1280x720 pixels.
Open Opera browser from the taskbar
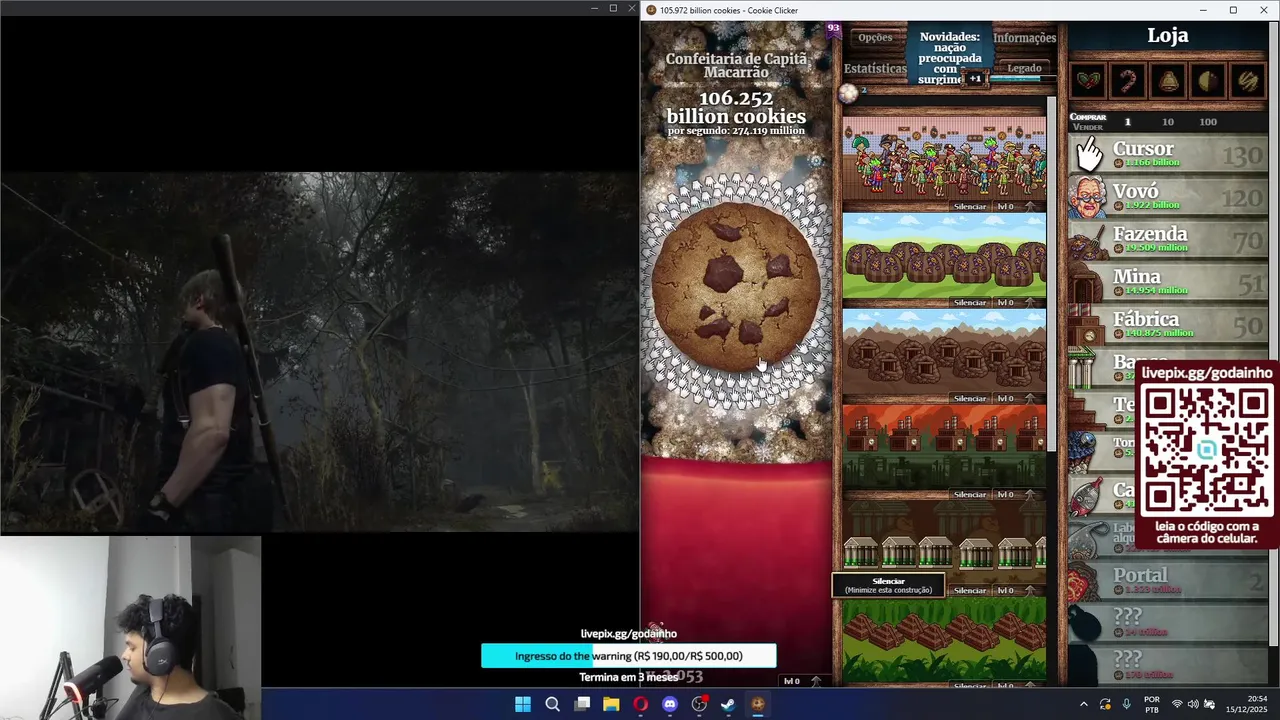tap(641, 704)
